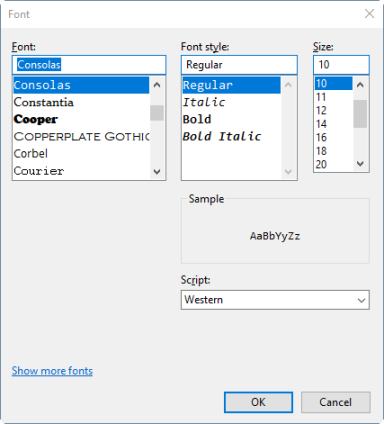Click the font list scroll-down arrow
The height and width of the screenshot is (424, 384).
(x=157, y=171)
